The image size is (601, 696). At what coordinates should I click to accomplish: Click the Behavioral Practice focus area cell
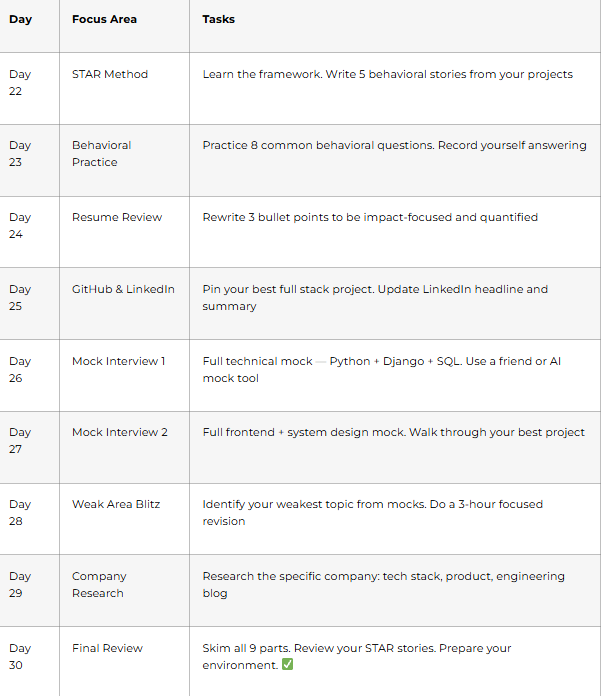(102, 154)
